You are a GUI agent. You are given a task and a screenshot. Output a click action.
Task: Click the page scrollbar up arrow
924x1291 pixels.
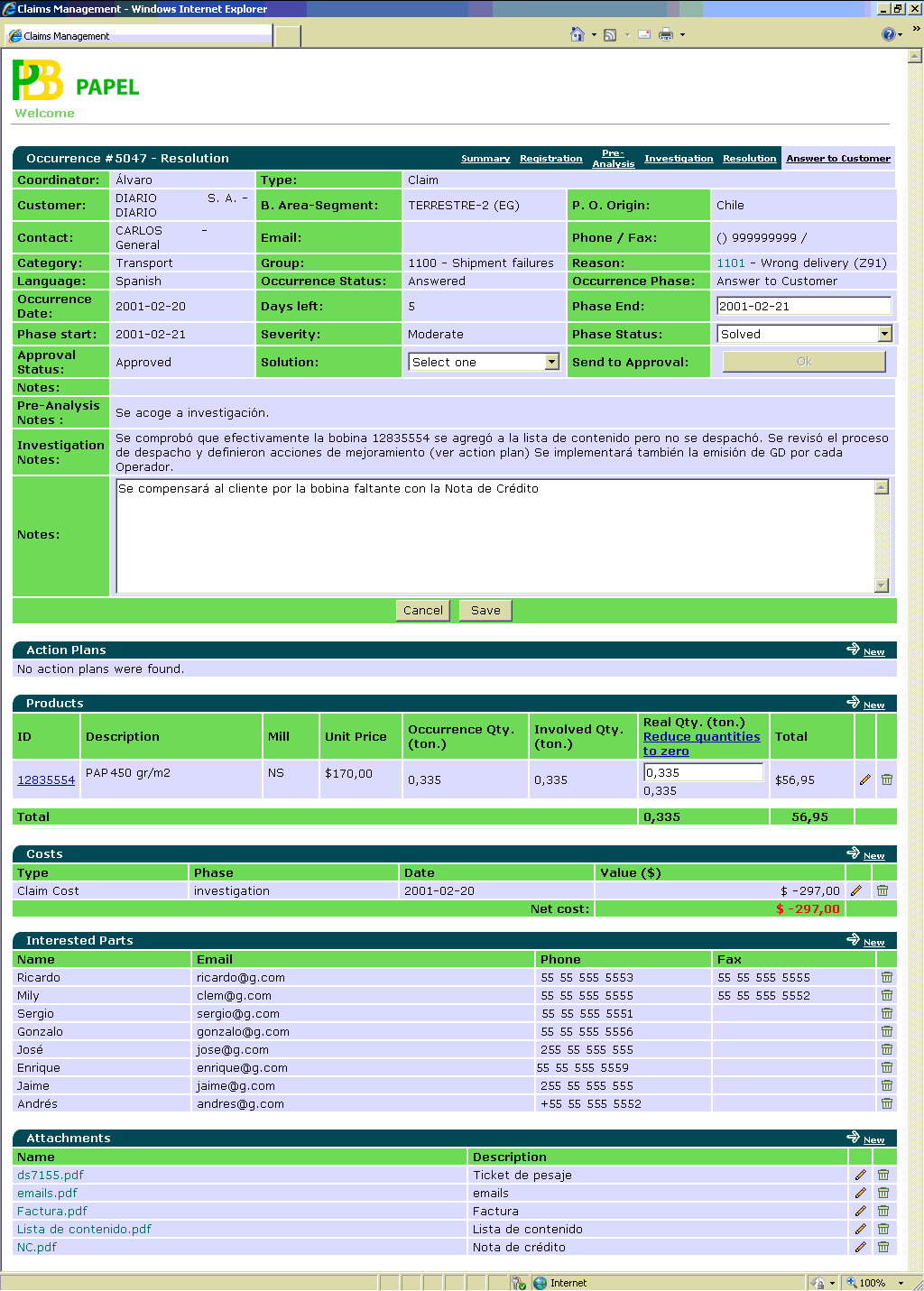pyautogui.click(x=915, y=56)
